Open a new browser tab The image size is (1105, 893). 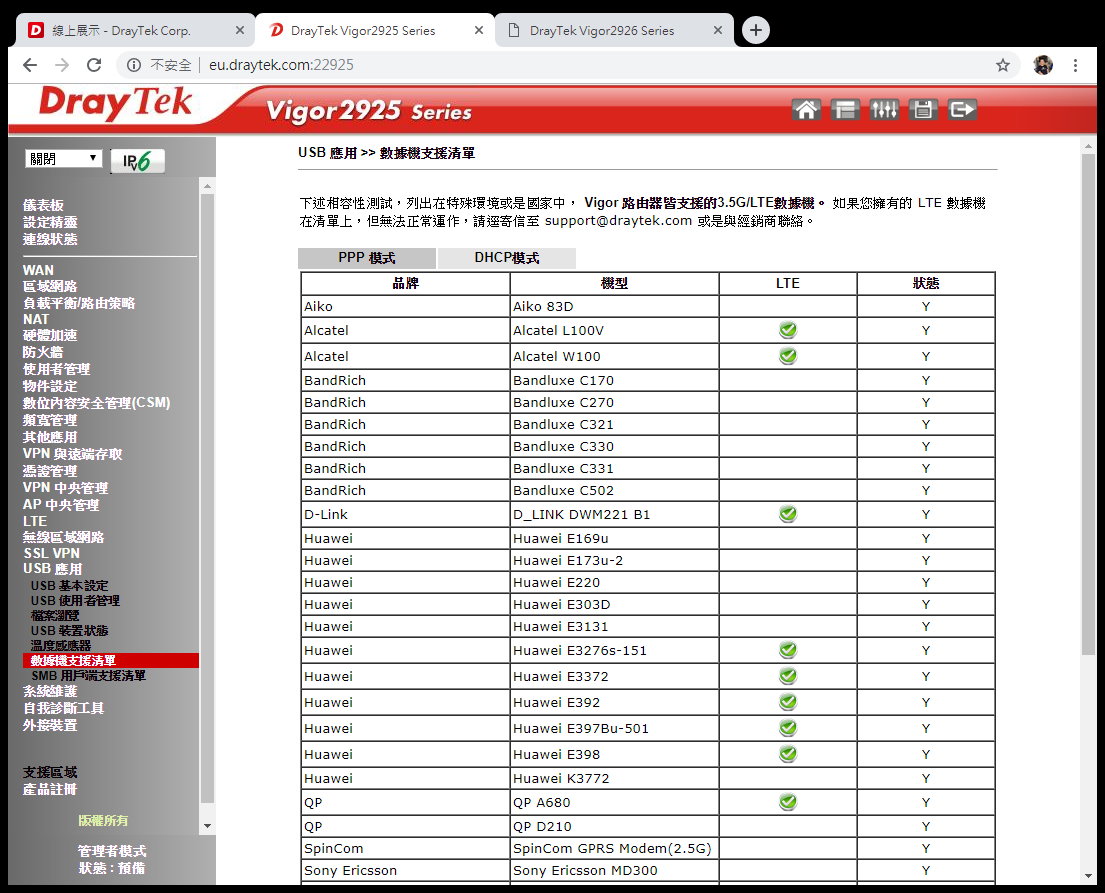(756, 30)
